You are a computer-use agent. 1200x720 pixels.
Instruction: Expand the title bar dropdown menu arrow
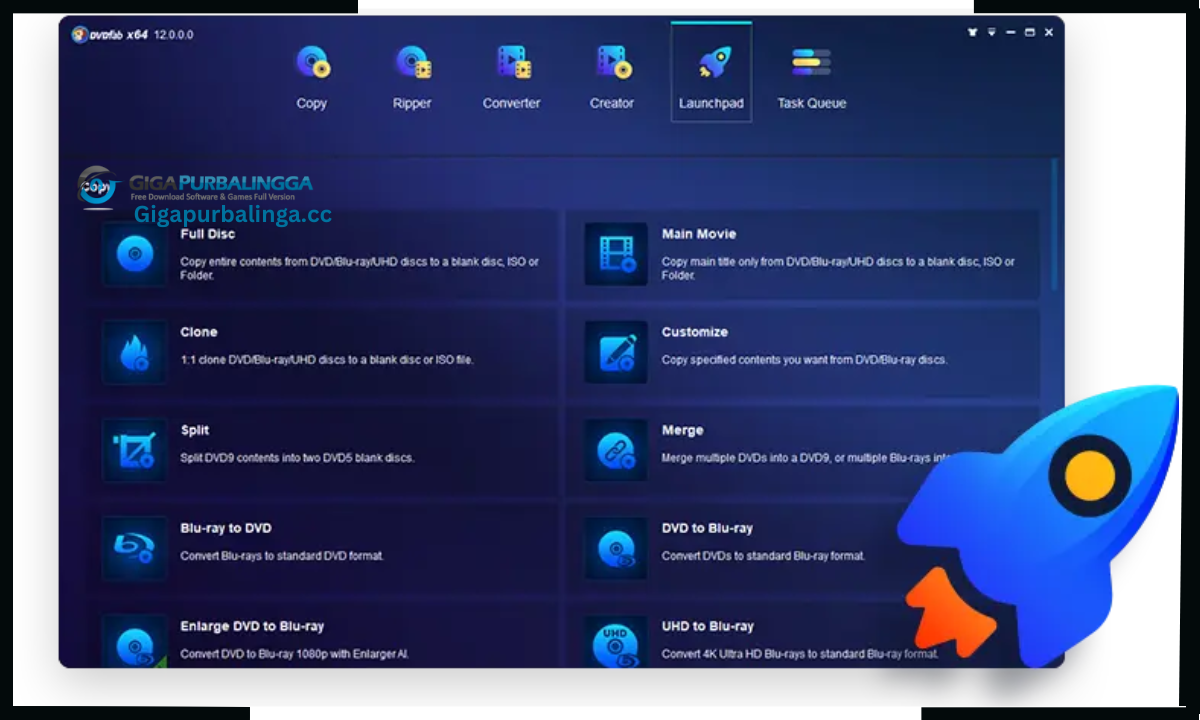[992, 32]
